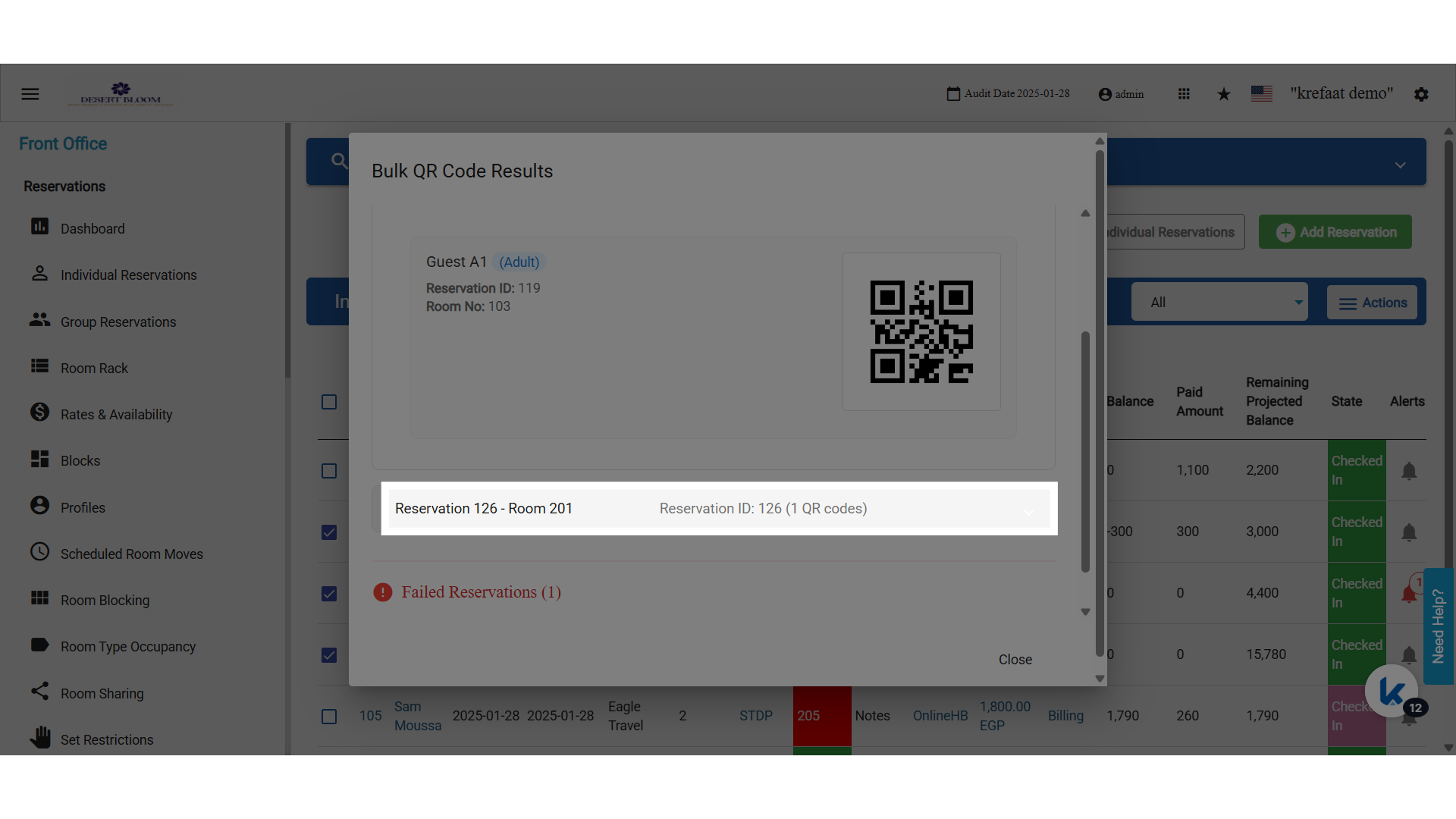This screenshot has width=1456, height=819.
Task: Open the Actions menu button
Action: (1372, 303)
